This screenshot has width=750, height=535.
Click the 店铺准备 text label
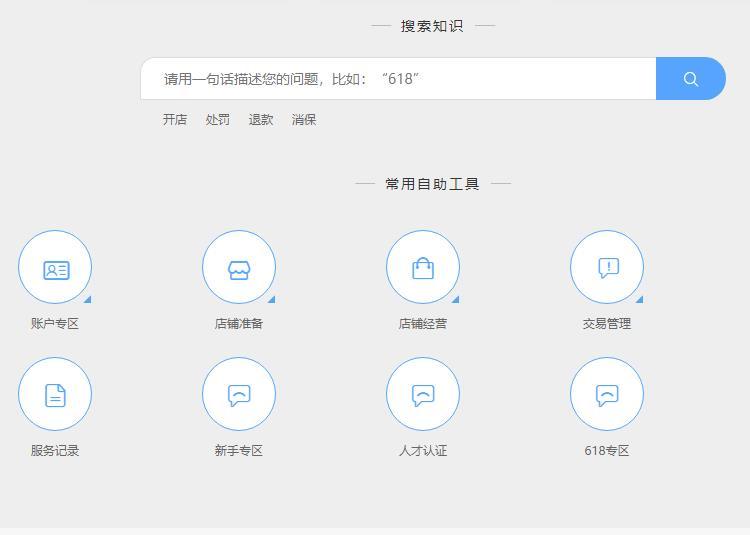(239, 324)
